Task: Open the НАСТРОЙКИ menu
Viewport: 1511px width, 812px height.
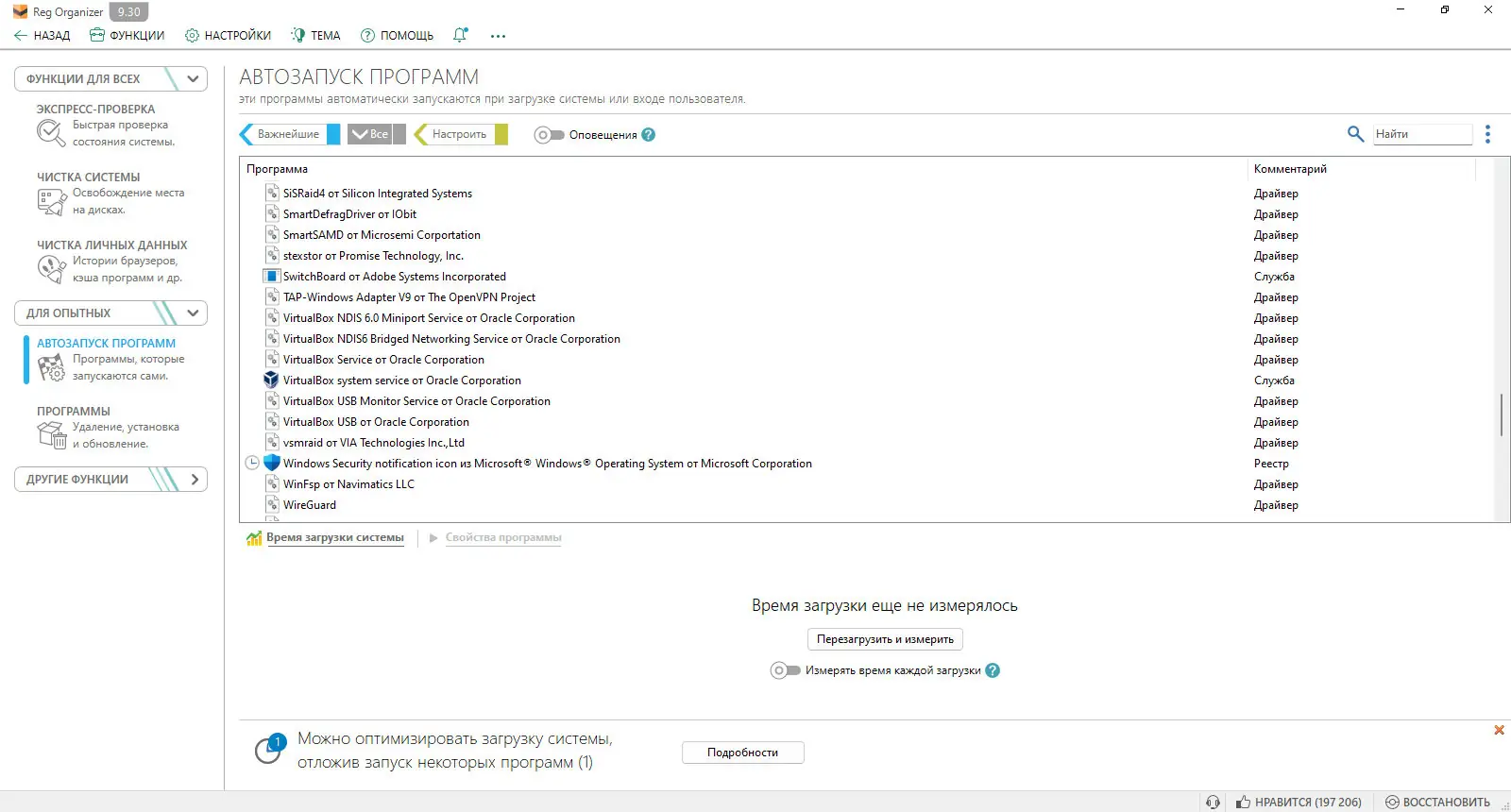Action: point(228,36)
